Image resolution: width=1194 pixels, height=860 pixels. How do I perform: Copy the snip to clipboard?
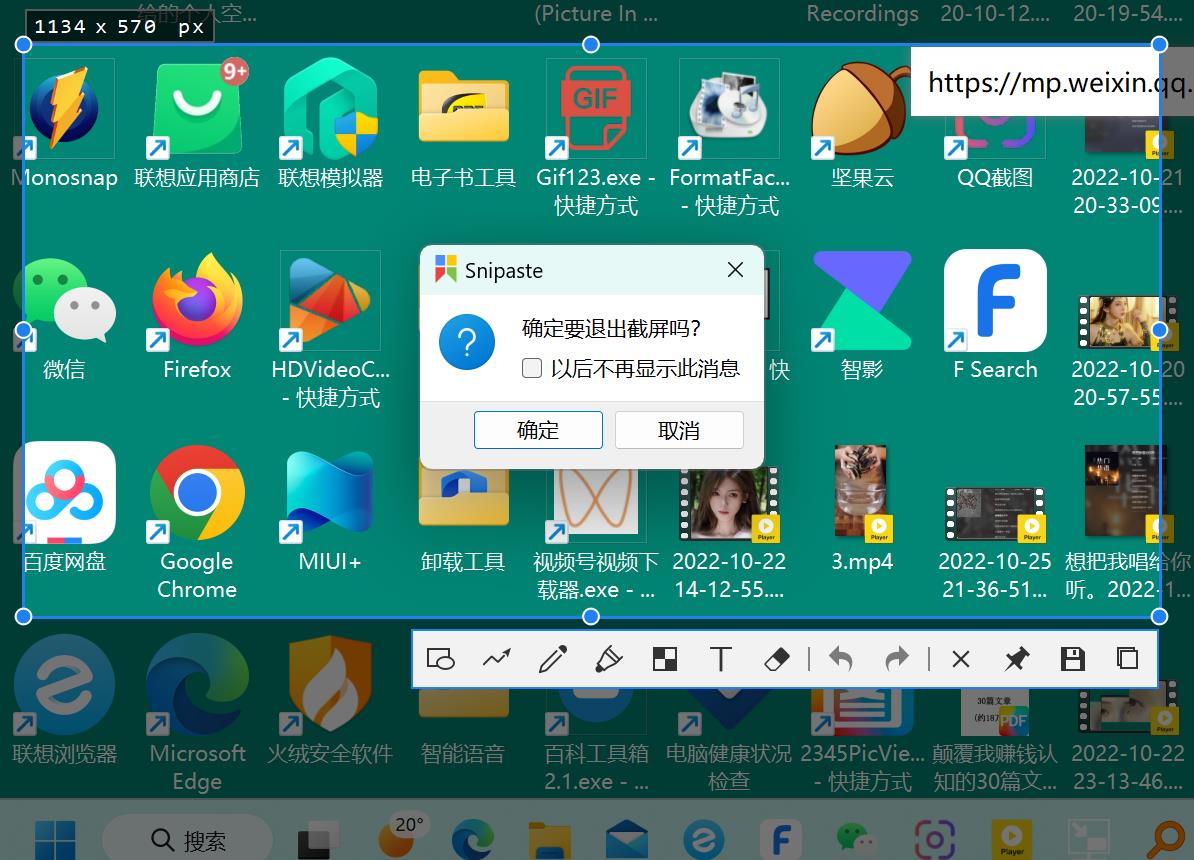pyautogui.click(x=1127, y=659)
